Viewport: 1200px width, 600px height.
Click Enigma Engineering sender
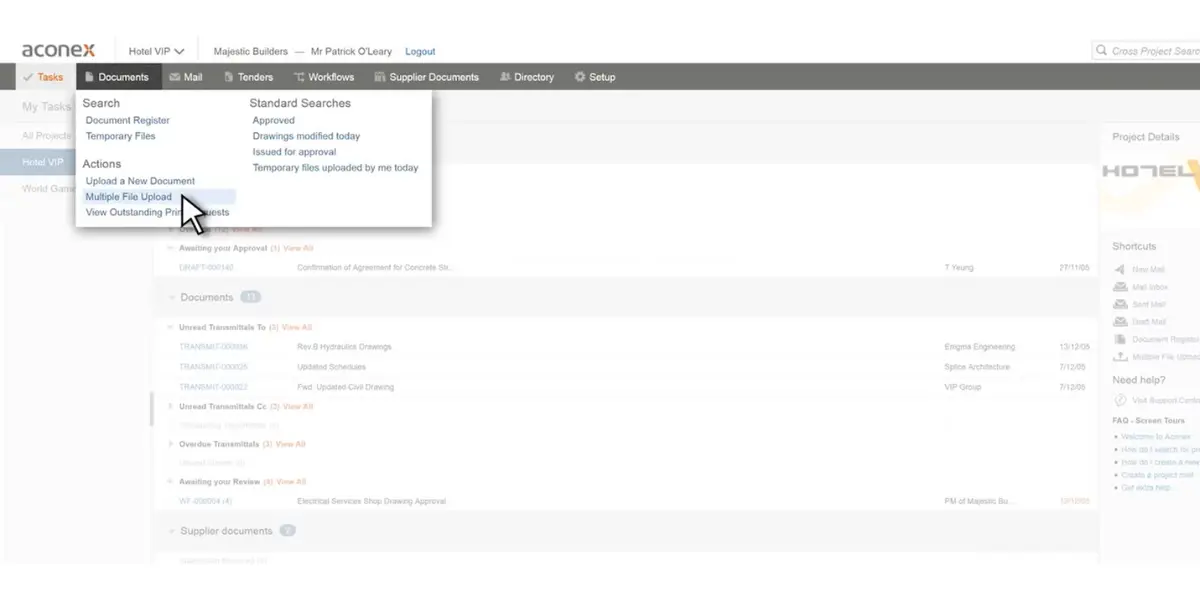click(x=979, y=347)
